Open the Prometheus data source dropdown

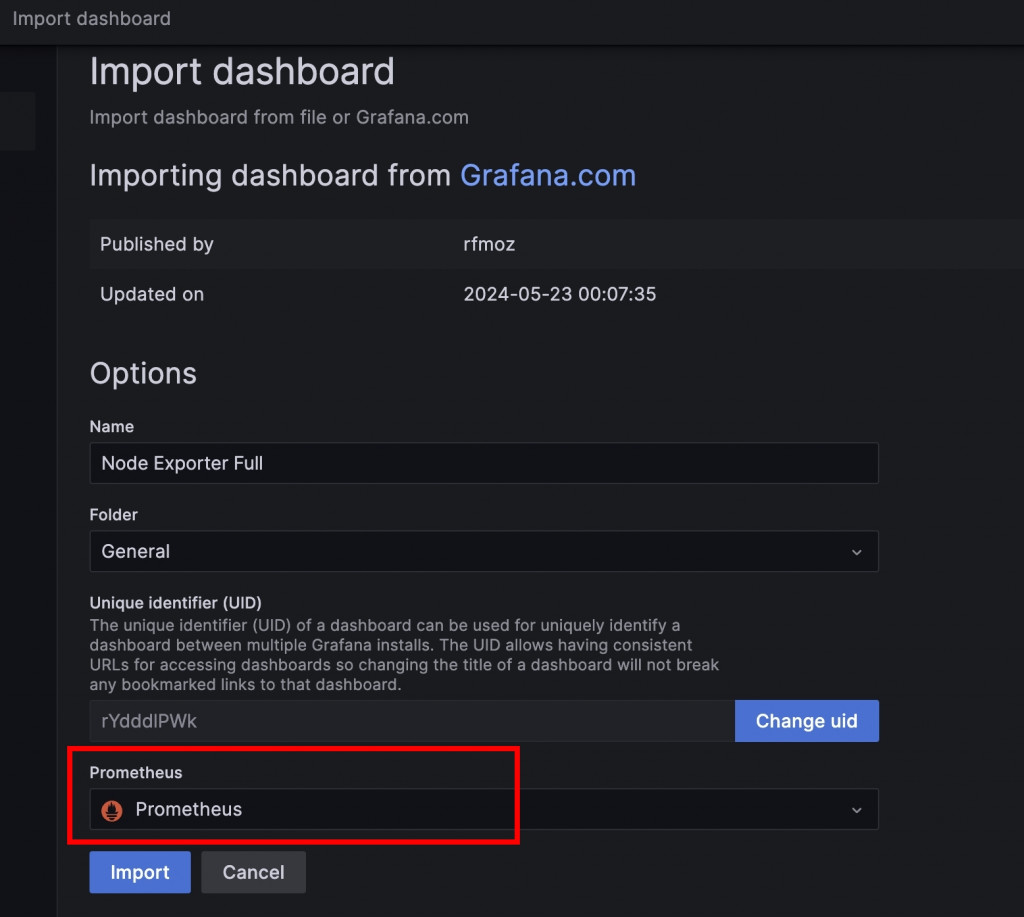[x=484, y=809]
